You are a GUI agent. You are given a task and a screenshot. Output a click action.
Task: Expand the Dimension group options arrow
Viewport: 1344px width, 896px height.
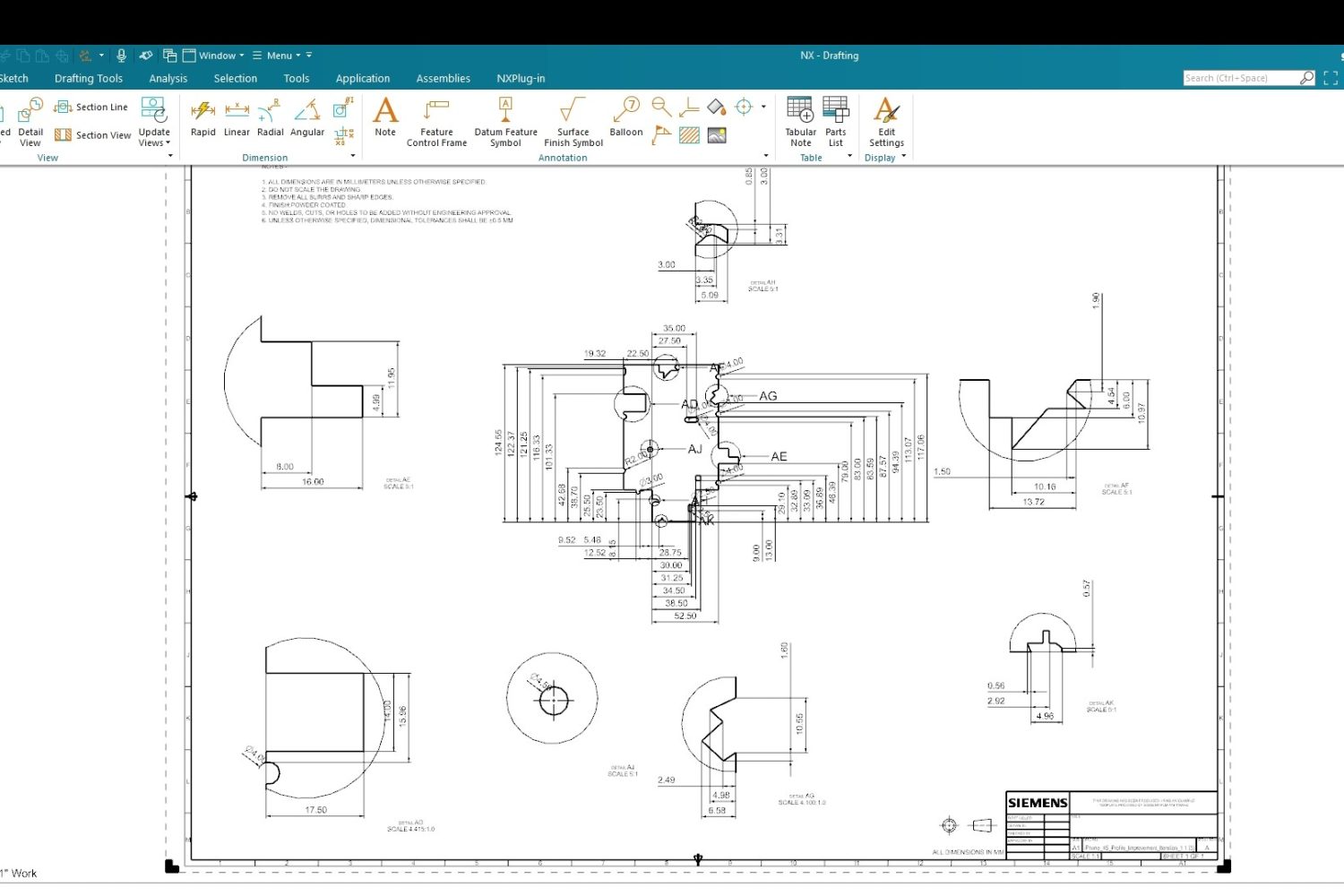(x=352, y=155)
